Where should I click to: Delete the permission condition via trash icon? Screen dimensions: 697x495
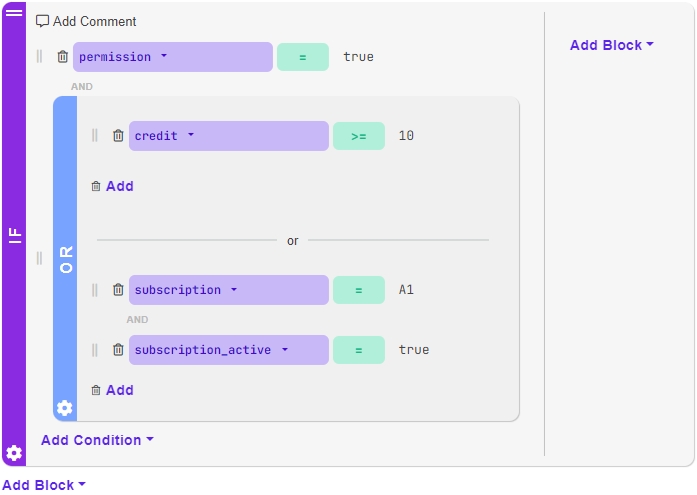coord(63,57)
